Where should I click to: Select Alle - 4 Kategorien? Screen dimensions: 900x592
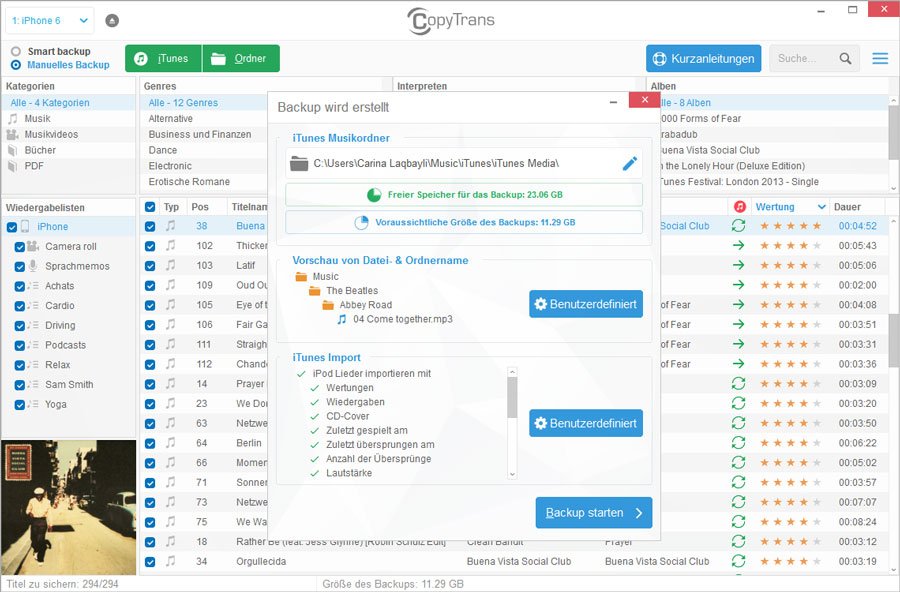pos(49,103)
